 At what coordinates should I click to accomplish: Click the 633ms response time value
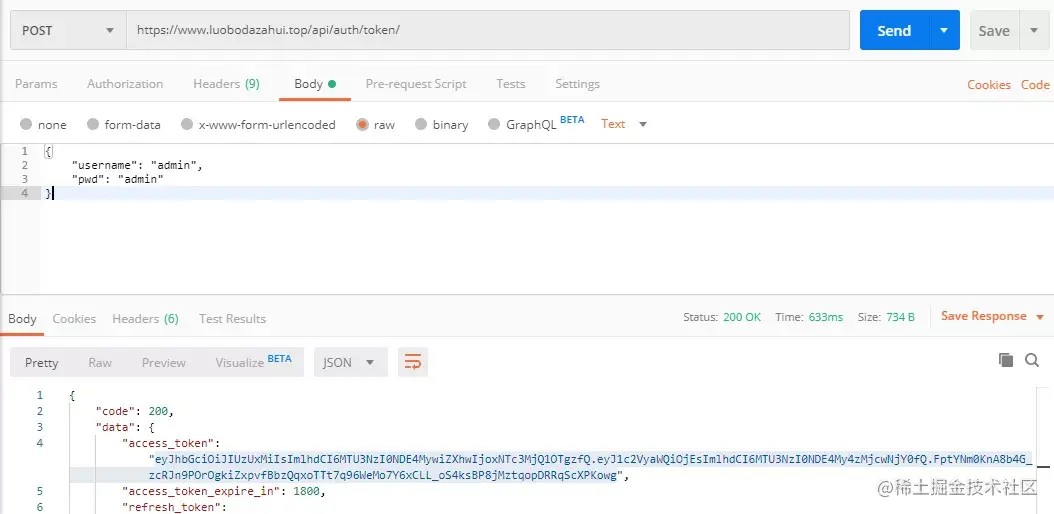tap(823, 317)
